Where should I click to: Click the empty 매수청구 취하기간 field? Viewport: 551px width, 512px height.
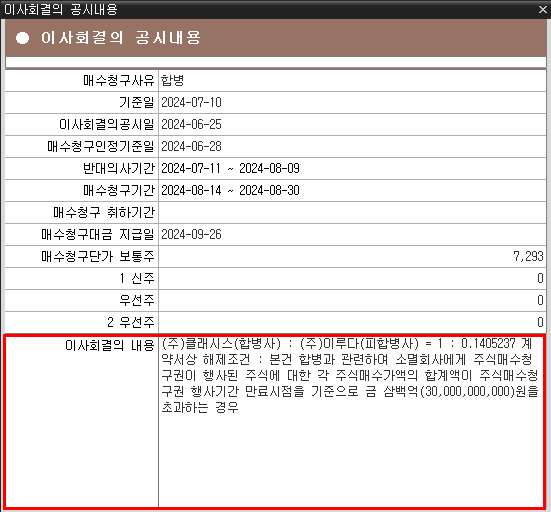[x=352, y=212]
